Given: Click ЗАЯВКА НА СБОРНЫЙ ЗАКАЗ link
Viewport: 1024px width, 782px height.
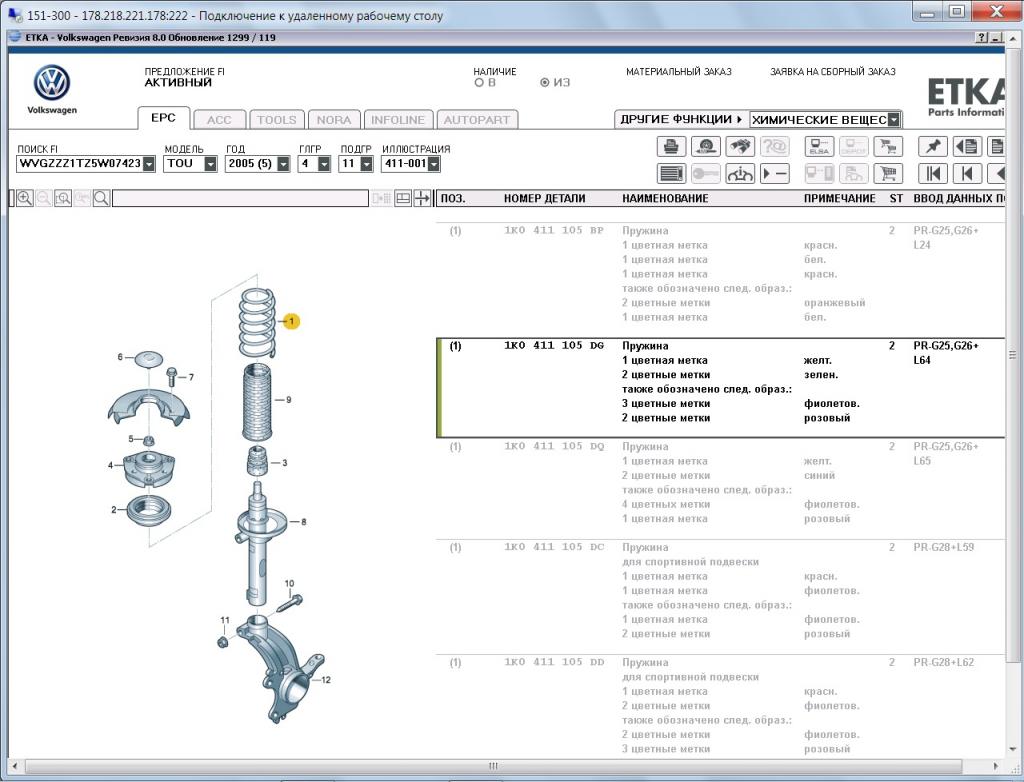Looking at the screenshot, I should (x=833, y=72).
